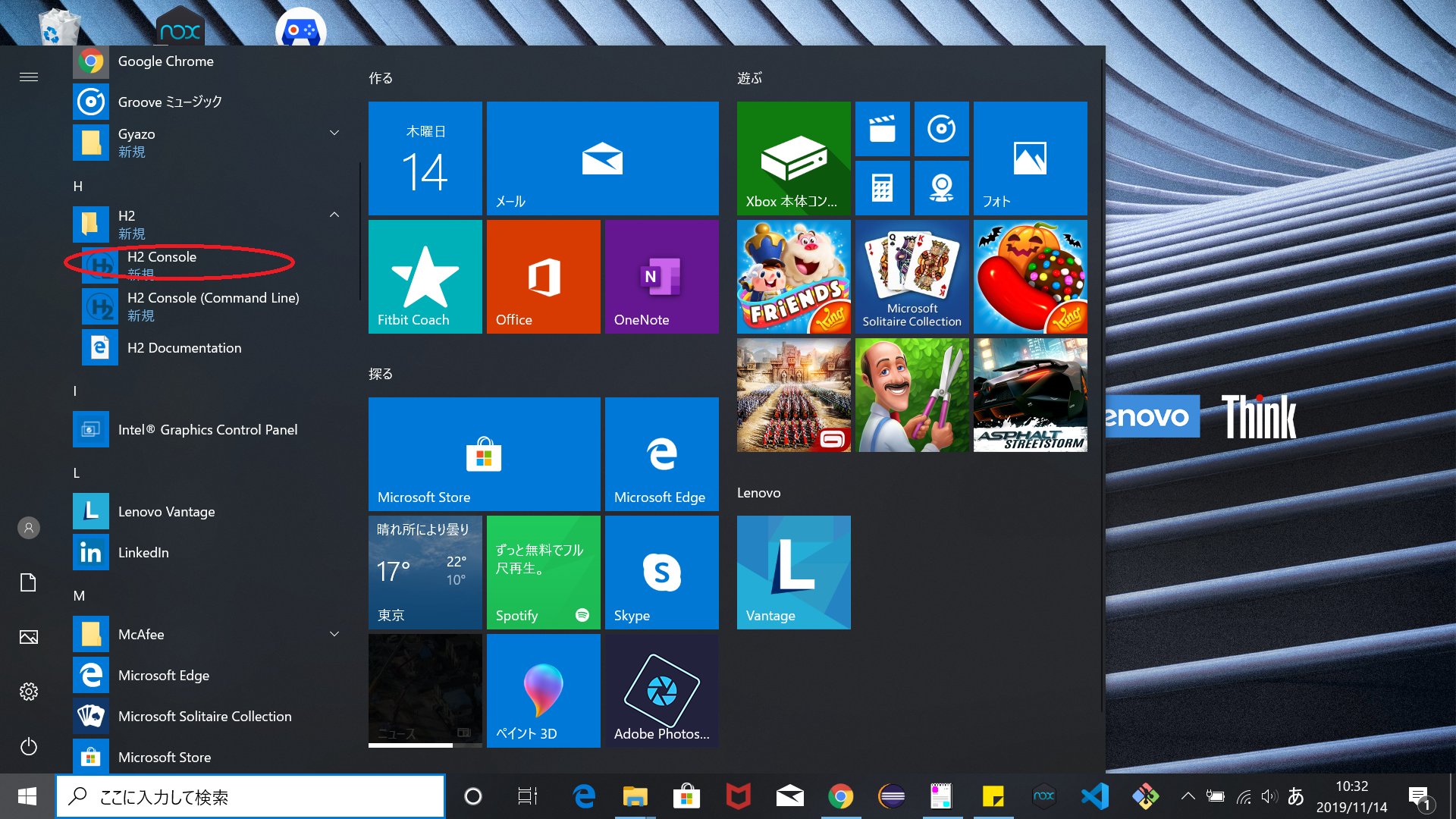Show hidden system tray icons
The width and height of the screenshot is (1456, 819).
pyautogui.click(x=1188, y=796)
